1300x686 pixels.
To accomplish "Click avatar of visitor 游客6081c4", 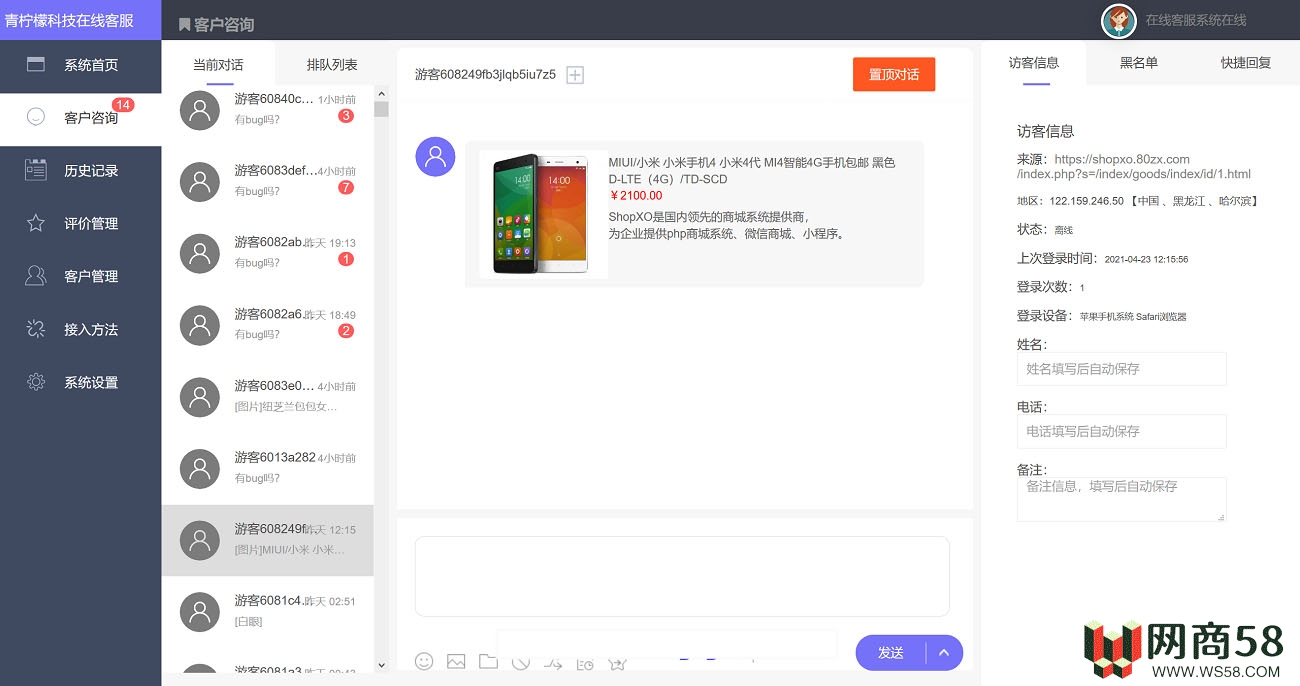I will point(200,612).
